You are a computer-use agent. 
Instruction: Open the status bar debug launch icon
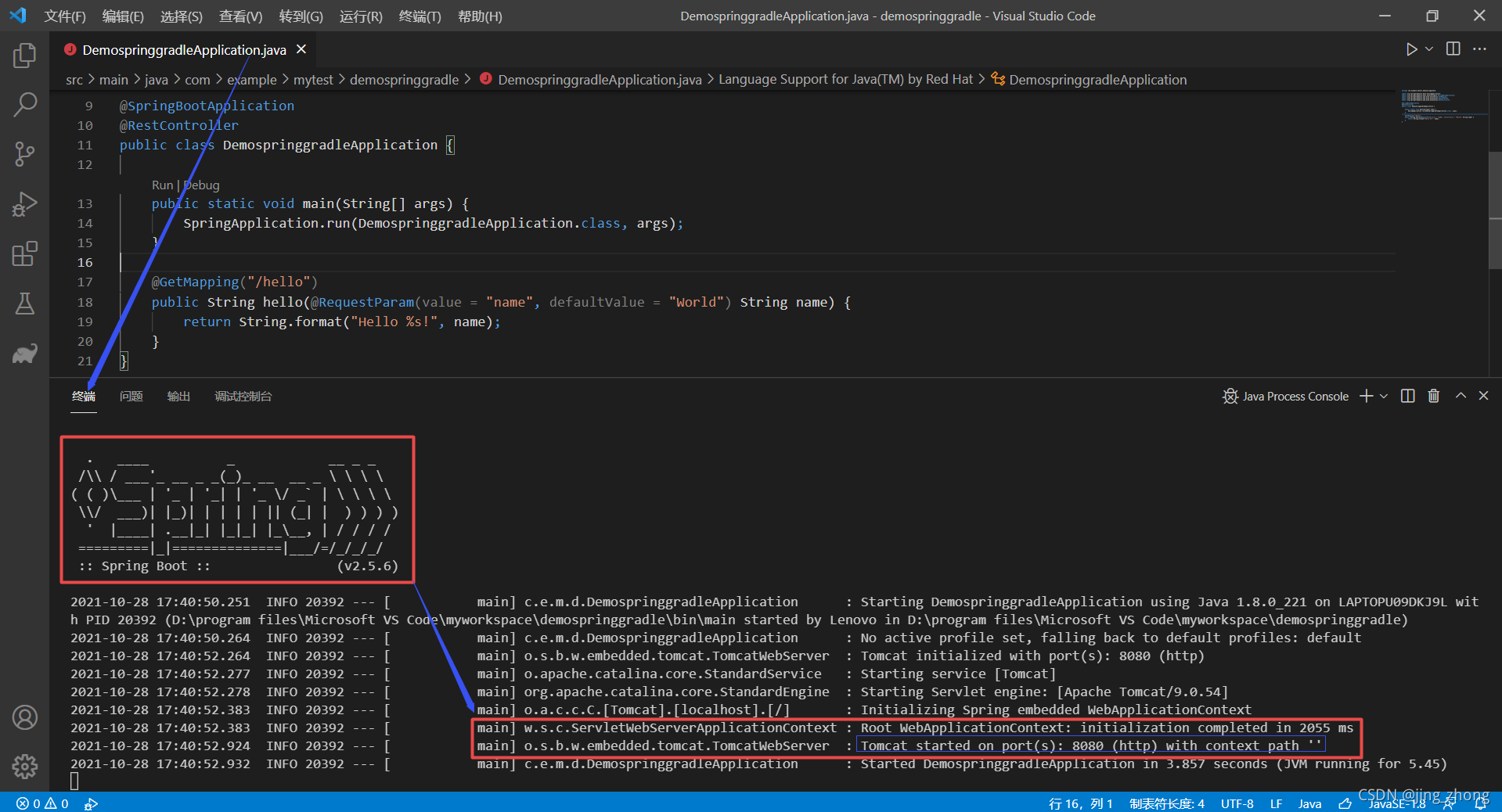91,803
